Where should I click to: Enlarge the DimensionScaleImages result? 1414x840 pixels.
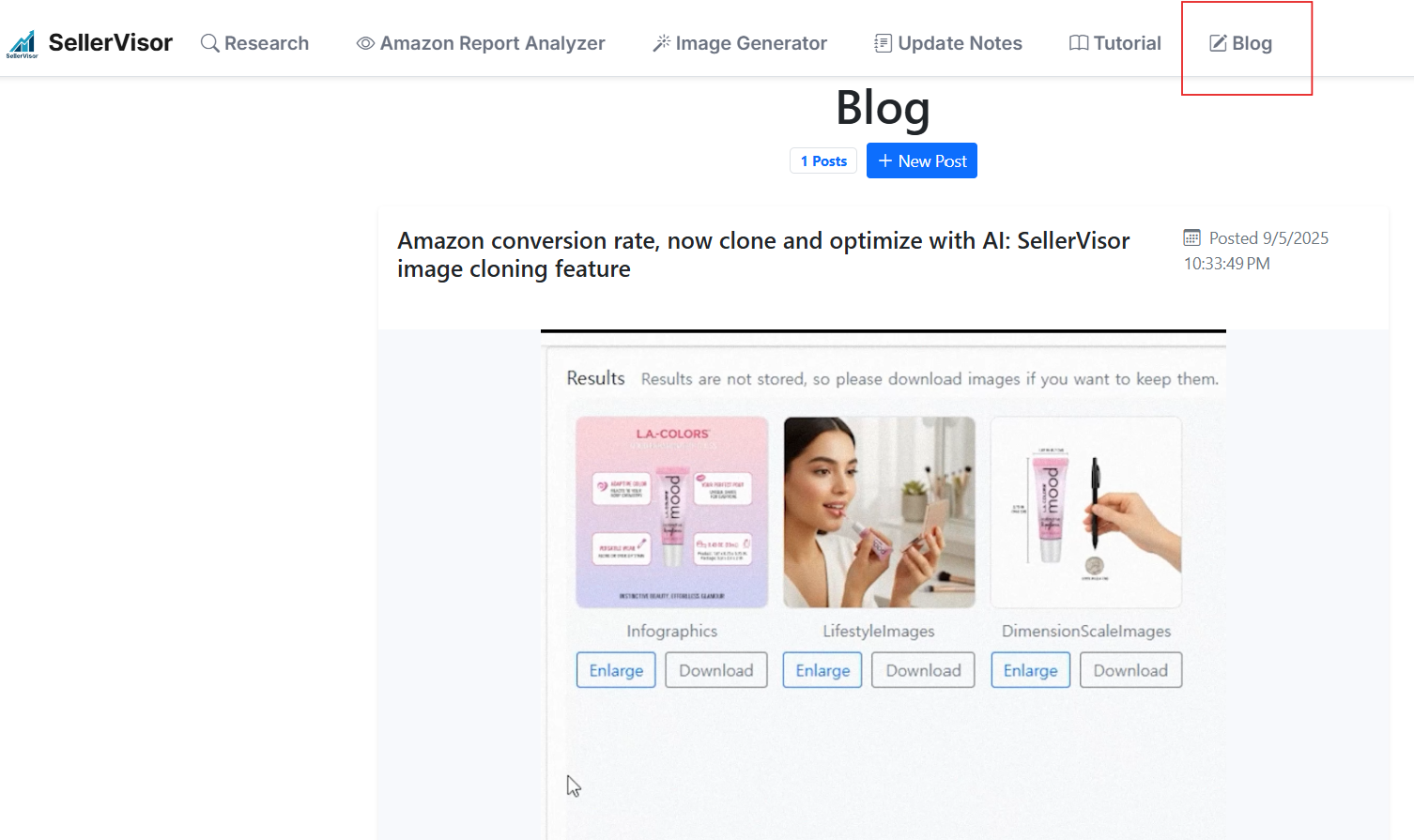click(x=1030, y=670)
